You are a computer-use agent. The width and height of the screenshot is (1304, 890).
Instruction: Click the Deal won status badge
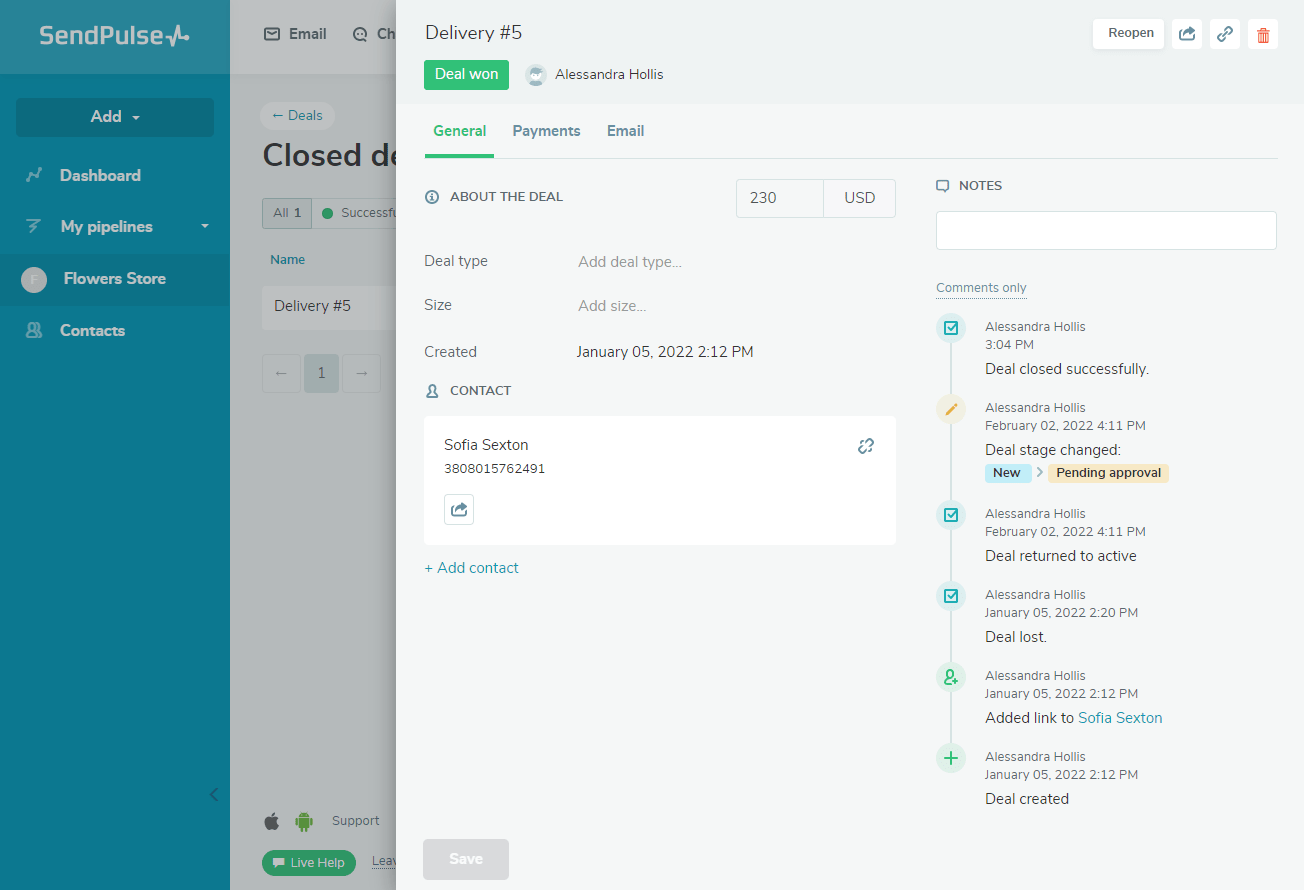point(466,75)
